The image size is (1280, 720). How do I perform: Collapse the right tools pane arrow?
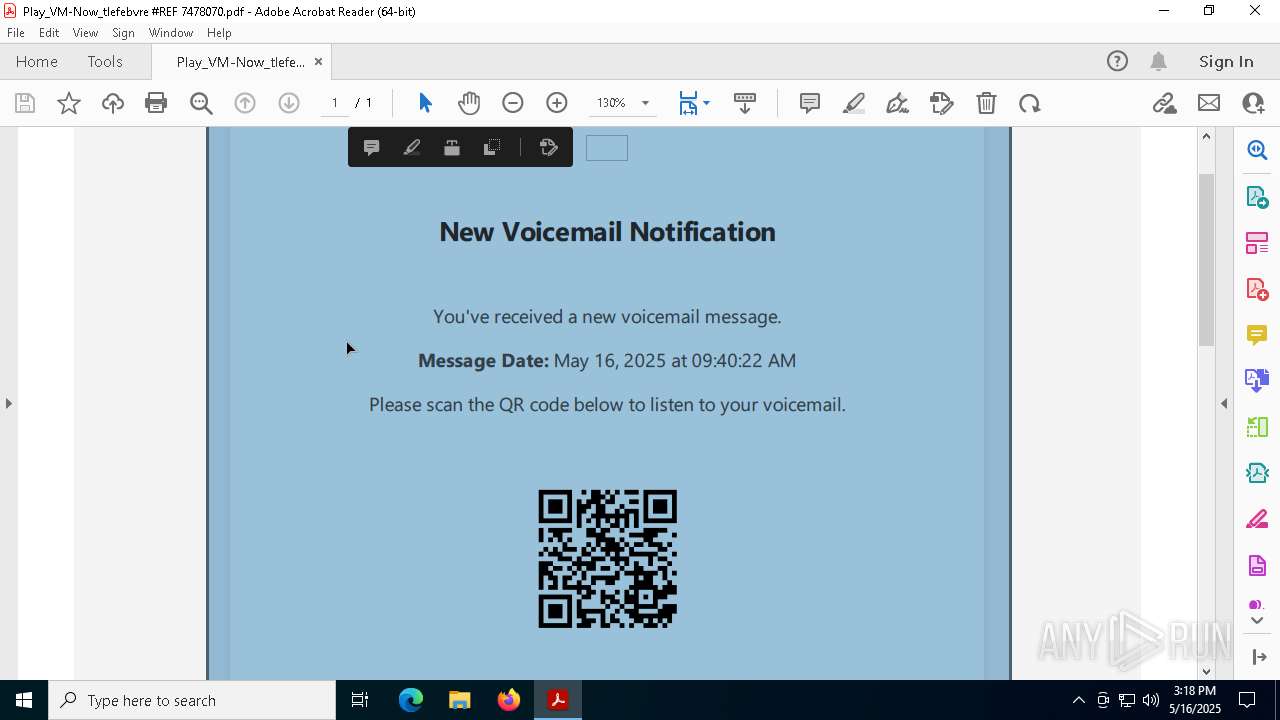1224,403
